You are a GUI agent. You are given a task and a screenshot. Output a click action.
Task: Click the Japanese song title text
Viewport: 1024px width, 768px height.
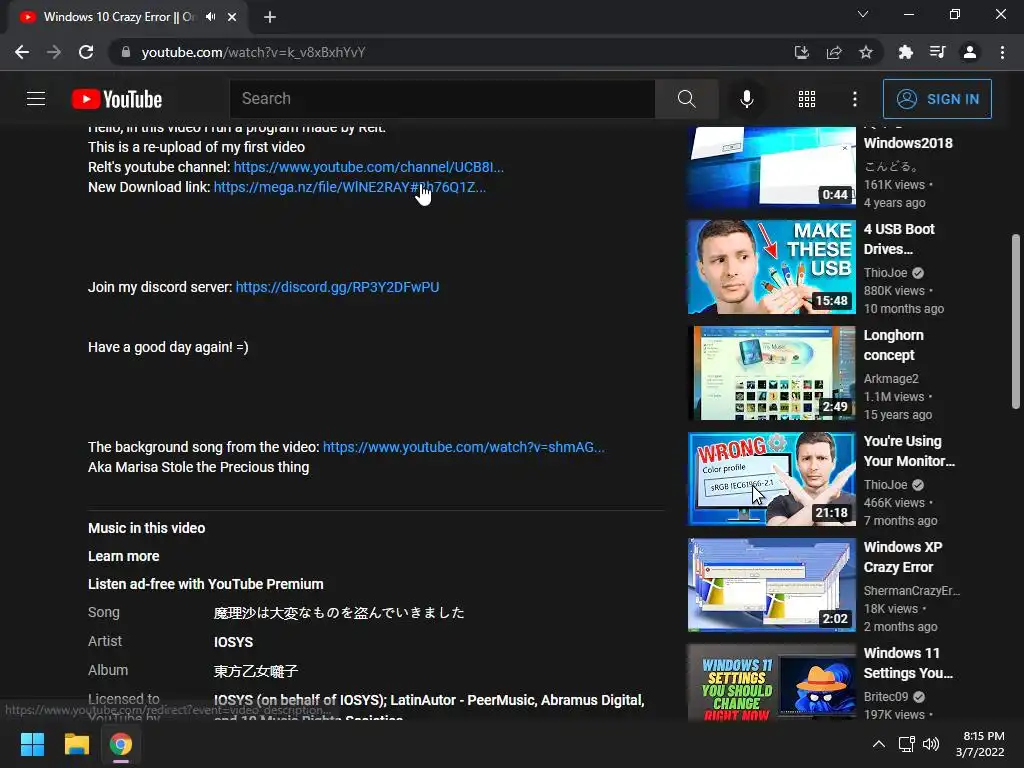[x=339, y=613]
